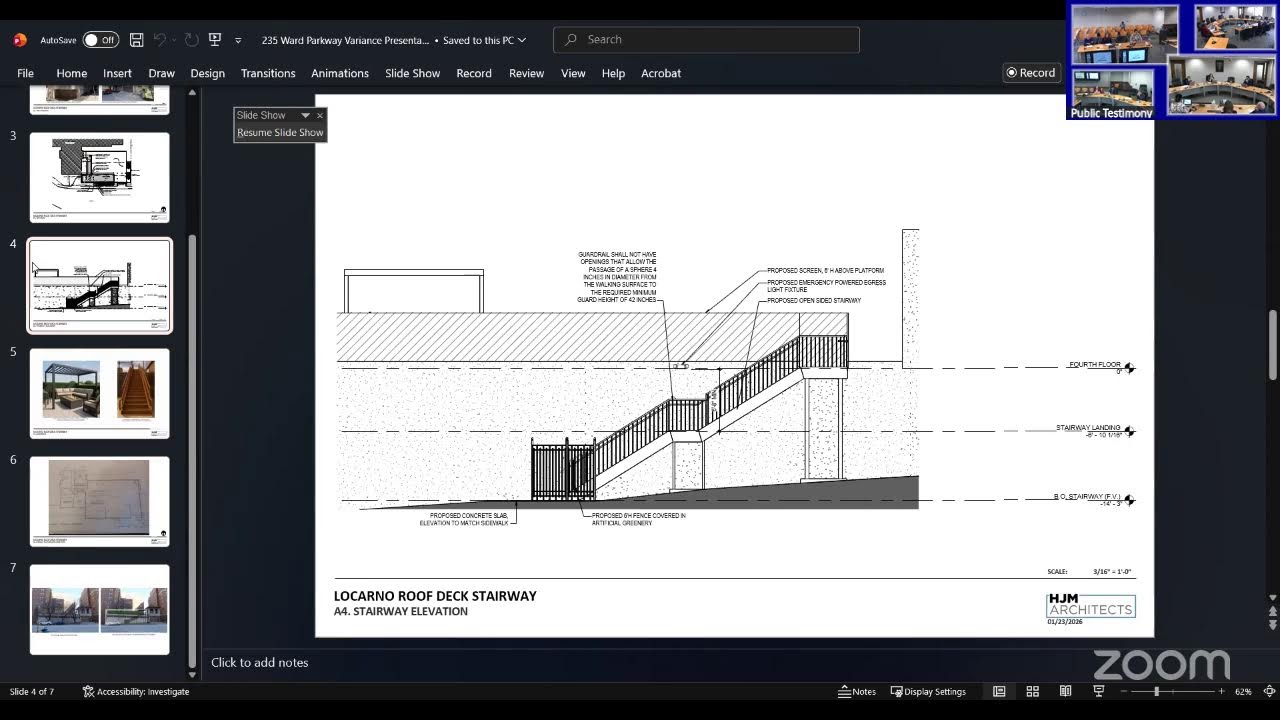Open the View tab

point(573,73)
